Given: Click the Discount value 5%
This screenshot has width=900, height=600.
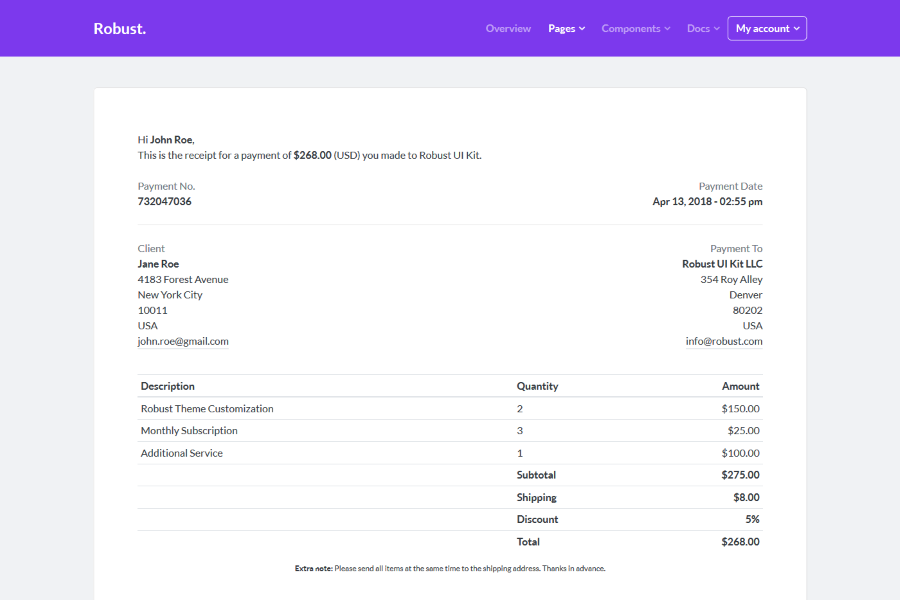Looking at the screenshot, I should 754,519.
